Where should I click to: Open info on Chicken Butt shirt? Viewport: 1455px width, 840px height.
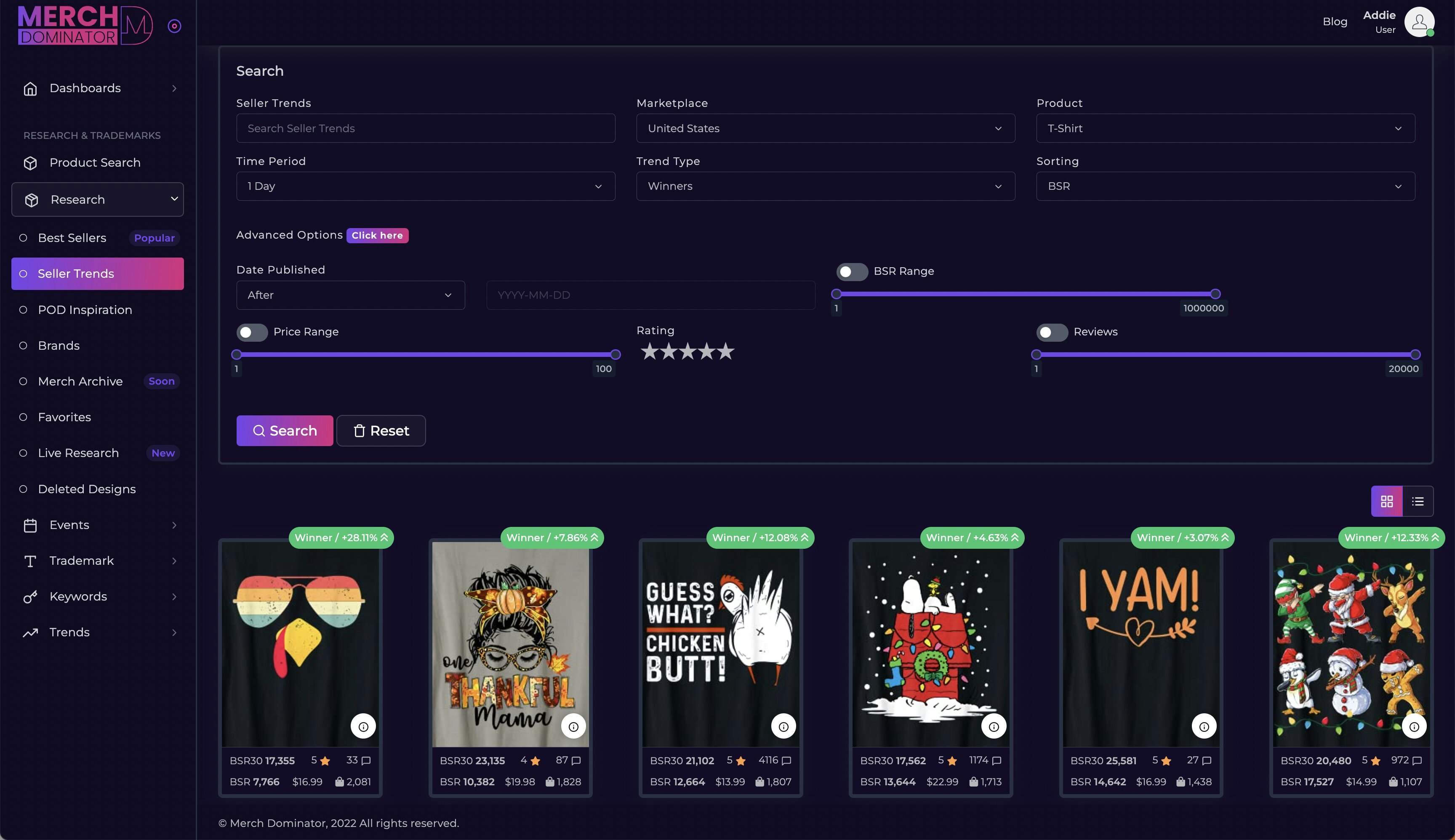pyautogui.click(x=784, y=726)
